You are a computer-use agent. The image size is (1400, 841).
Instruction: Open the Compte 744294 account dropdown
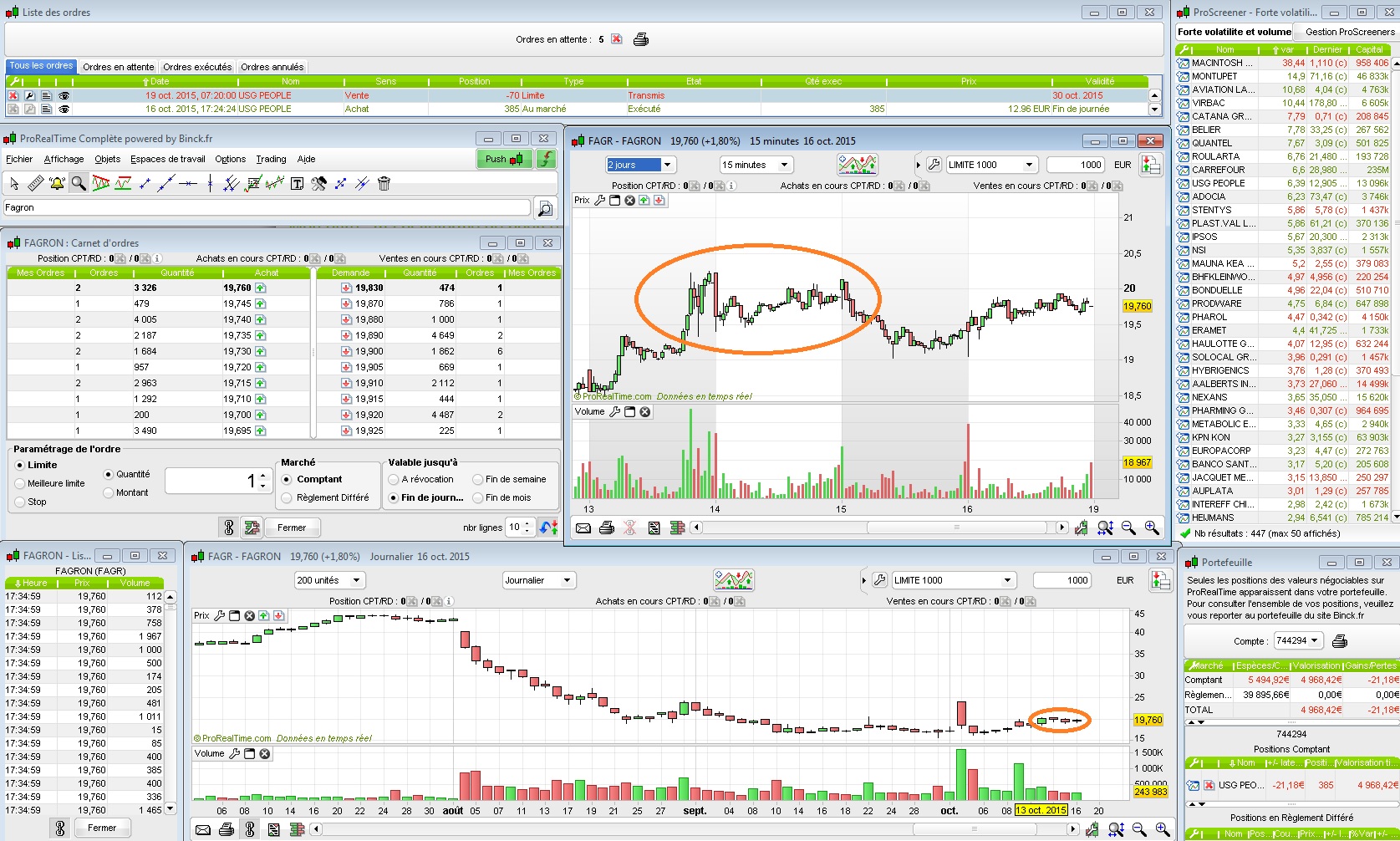(x=1298, y=641)
